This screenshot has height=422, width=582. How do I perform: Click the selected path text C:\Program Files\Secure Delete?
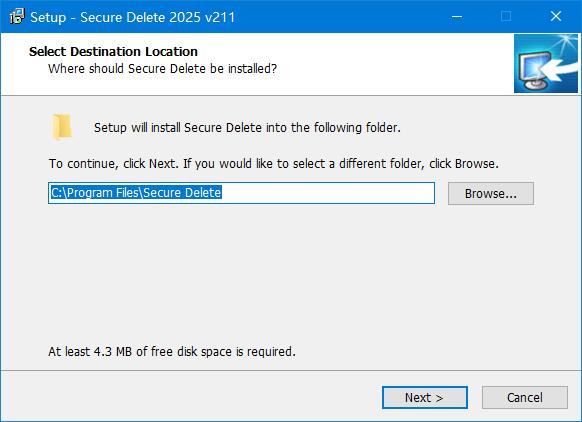(136, 193)
